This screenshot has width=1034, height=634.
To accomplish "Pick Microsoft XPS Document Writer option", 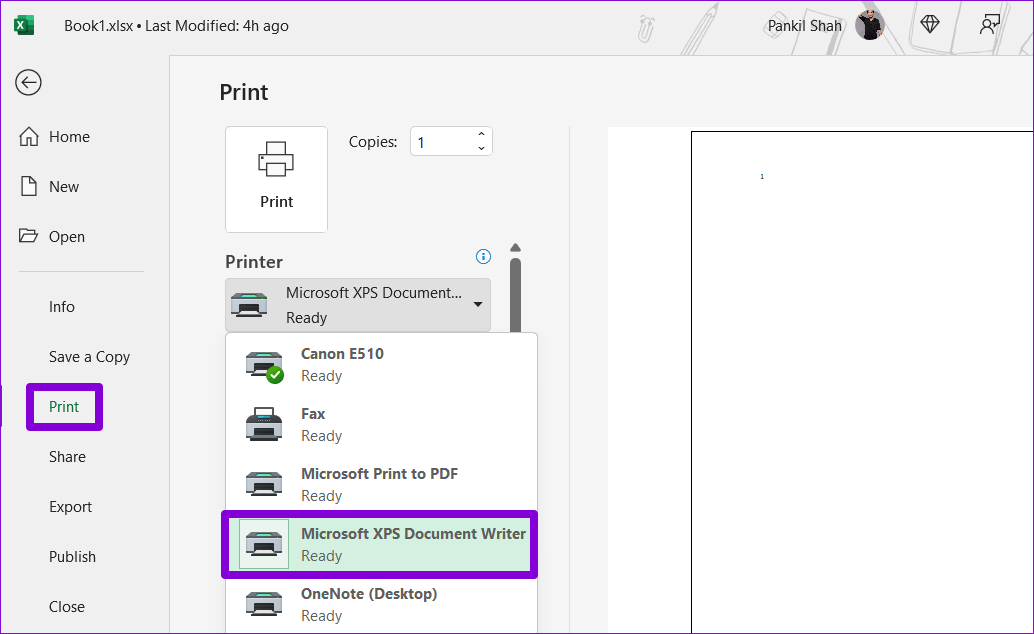I will 380,544.
